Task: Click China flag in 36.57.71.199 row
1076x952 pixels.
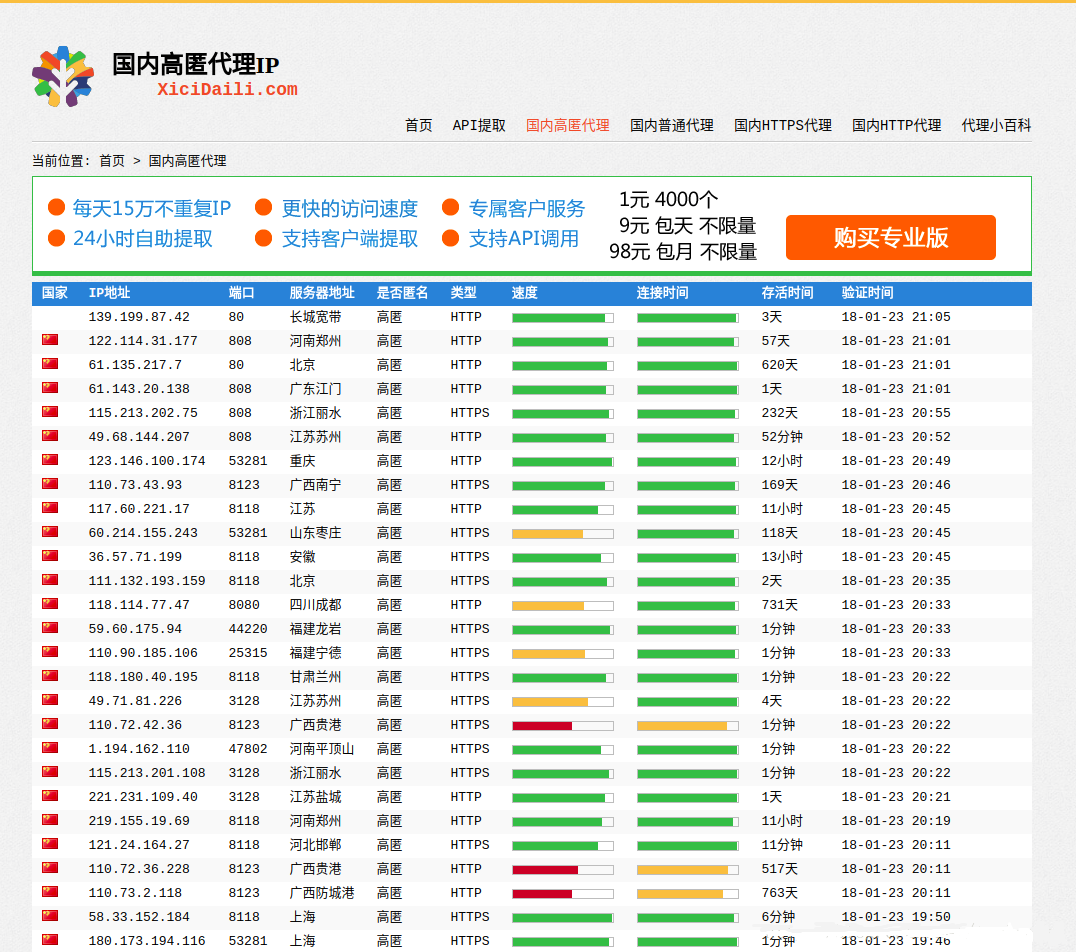Action: 50,556
